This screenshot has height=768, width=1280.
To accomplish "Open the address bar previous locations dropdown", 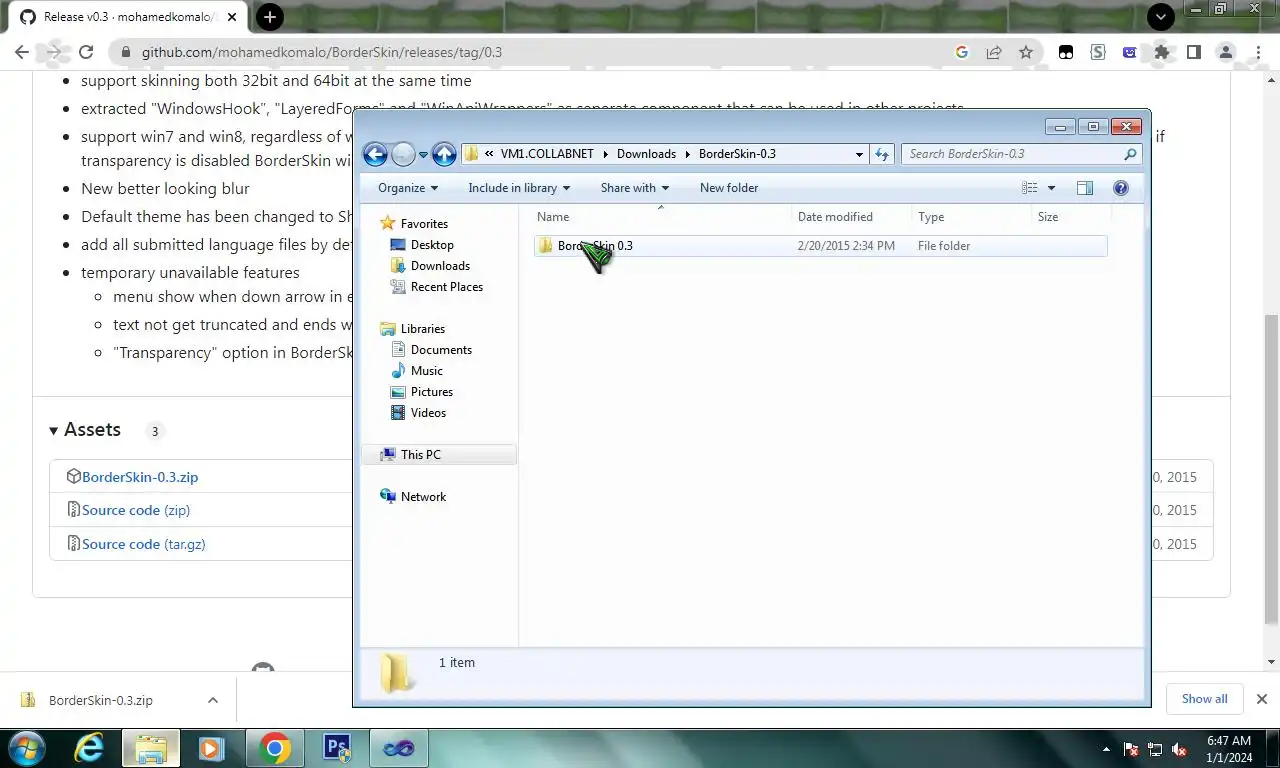I will (859, 154).
